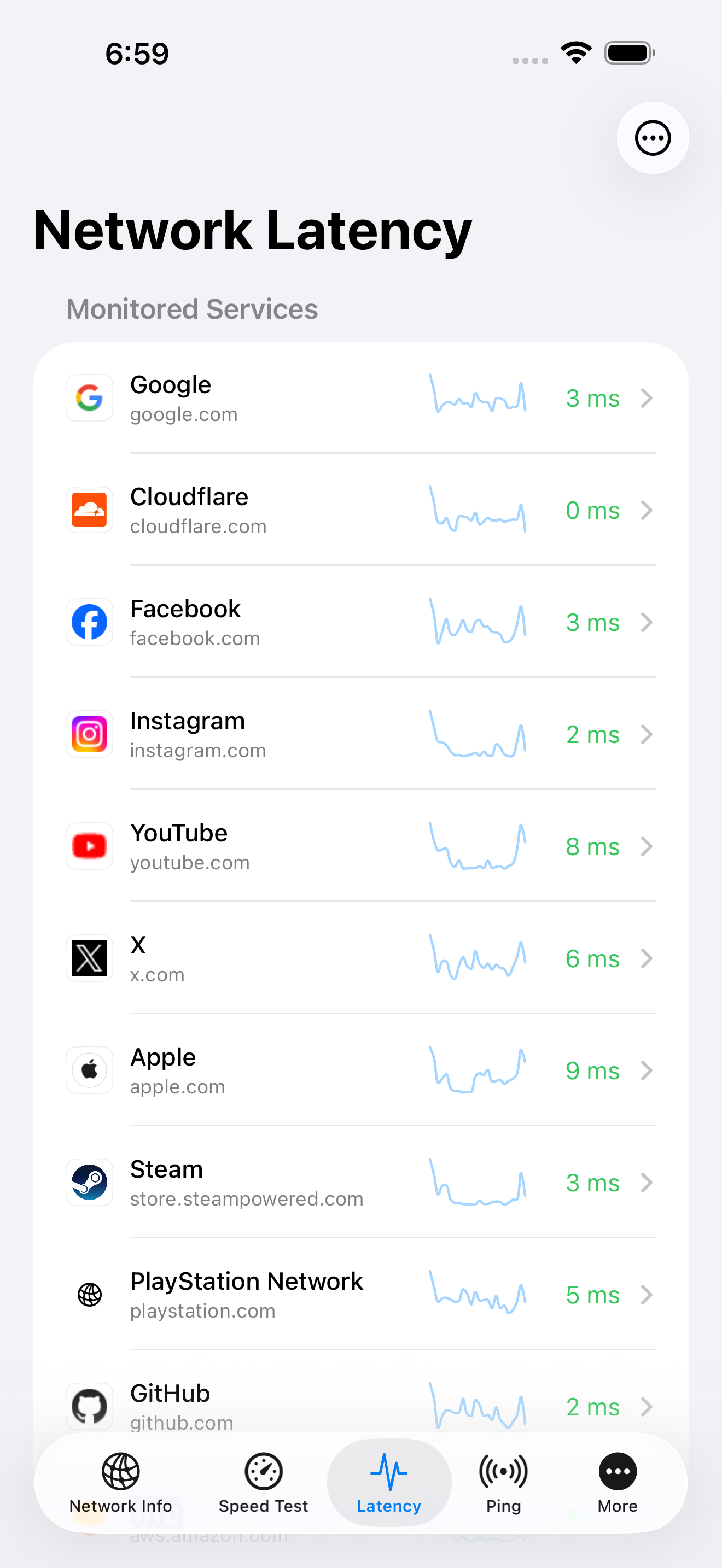Expand Apple details via its chevron
Viewport: 722px width, 1568px height.
[x=647, y=1070]
